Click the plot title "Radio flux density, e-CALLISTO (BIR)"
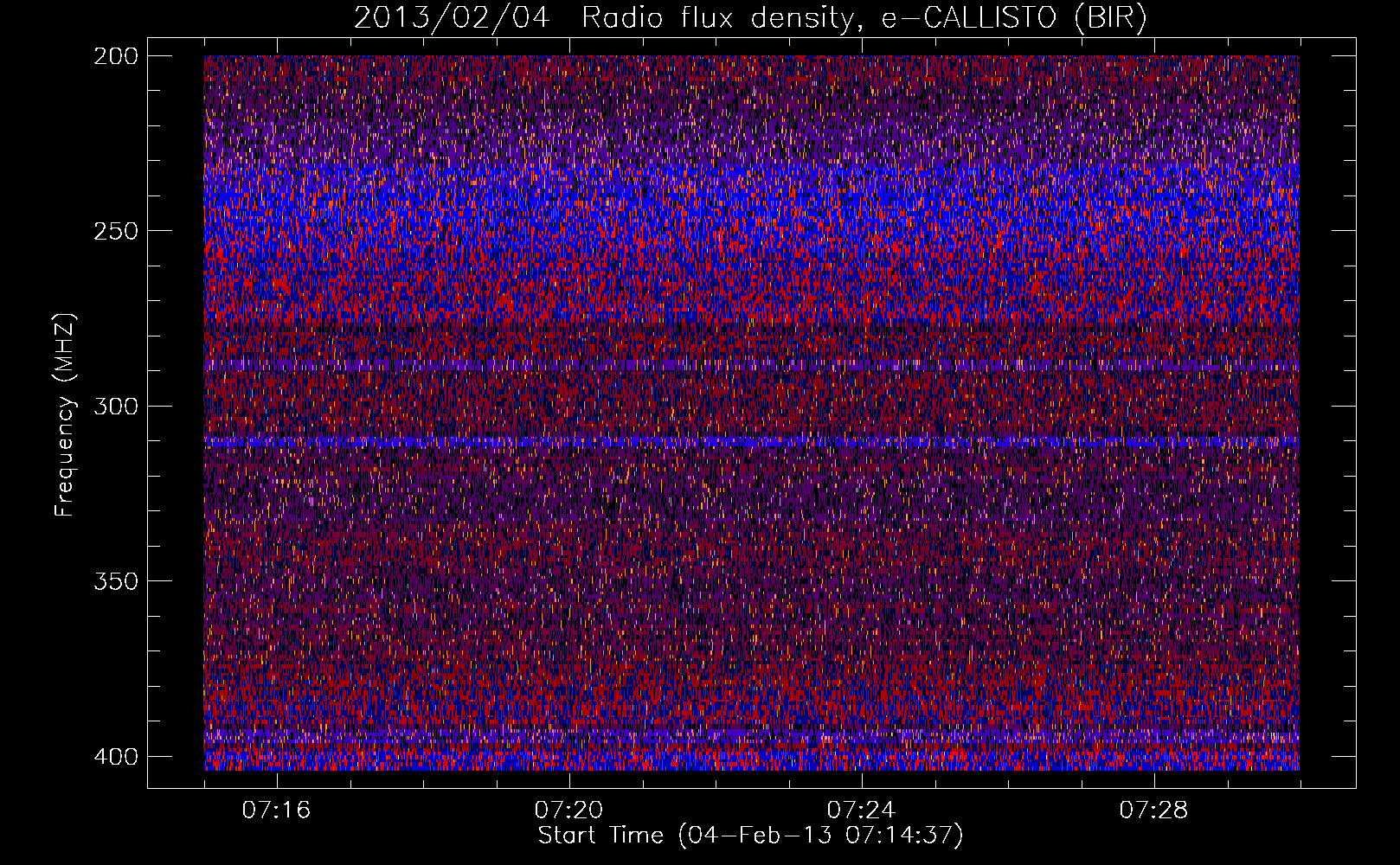 [864, 18]
